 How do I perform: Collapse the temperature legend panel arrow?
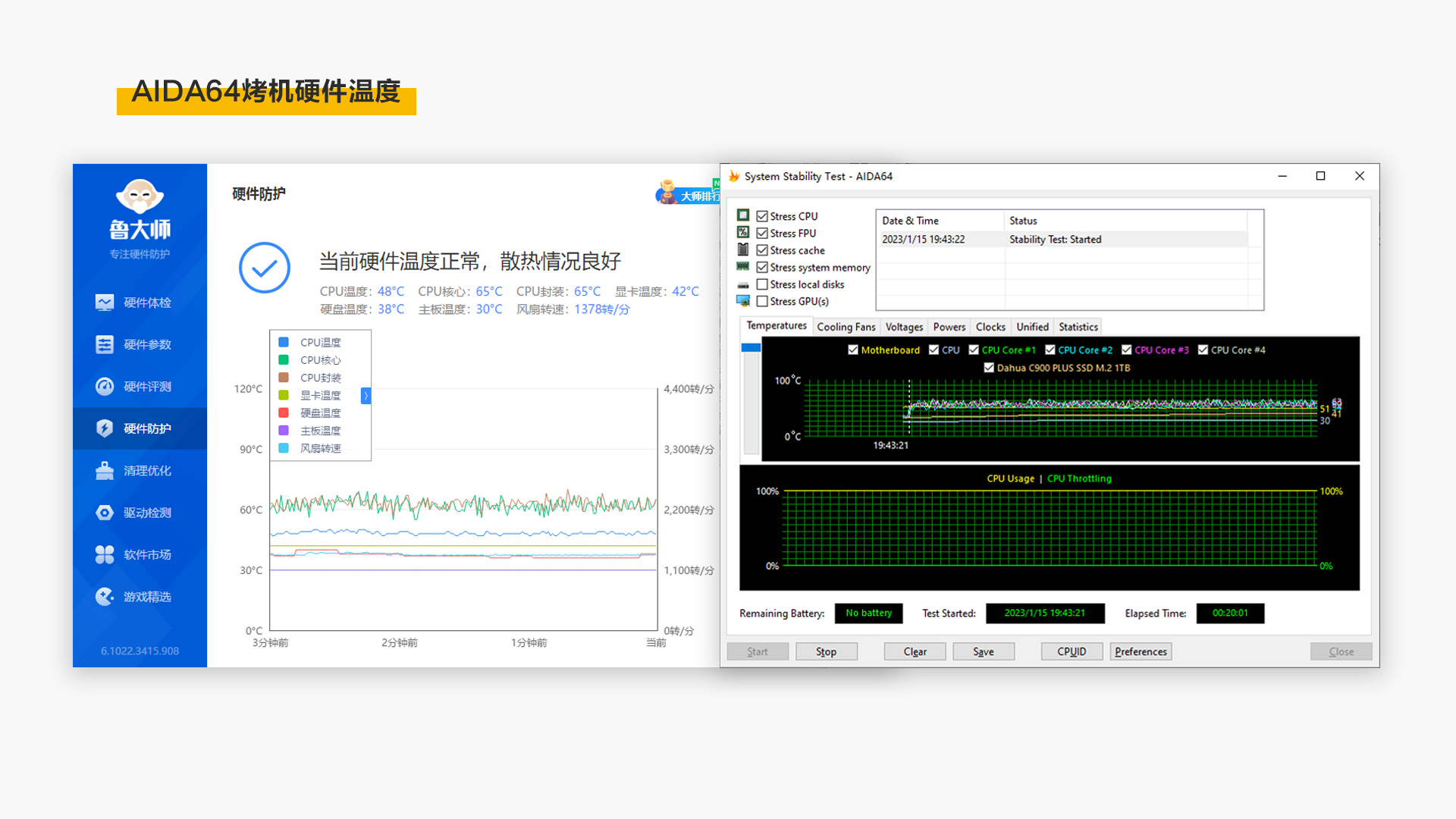[x=366, y=395]
